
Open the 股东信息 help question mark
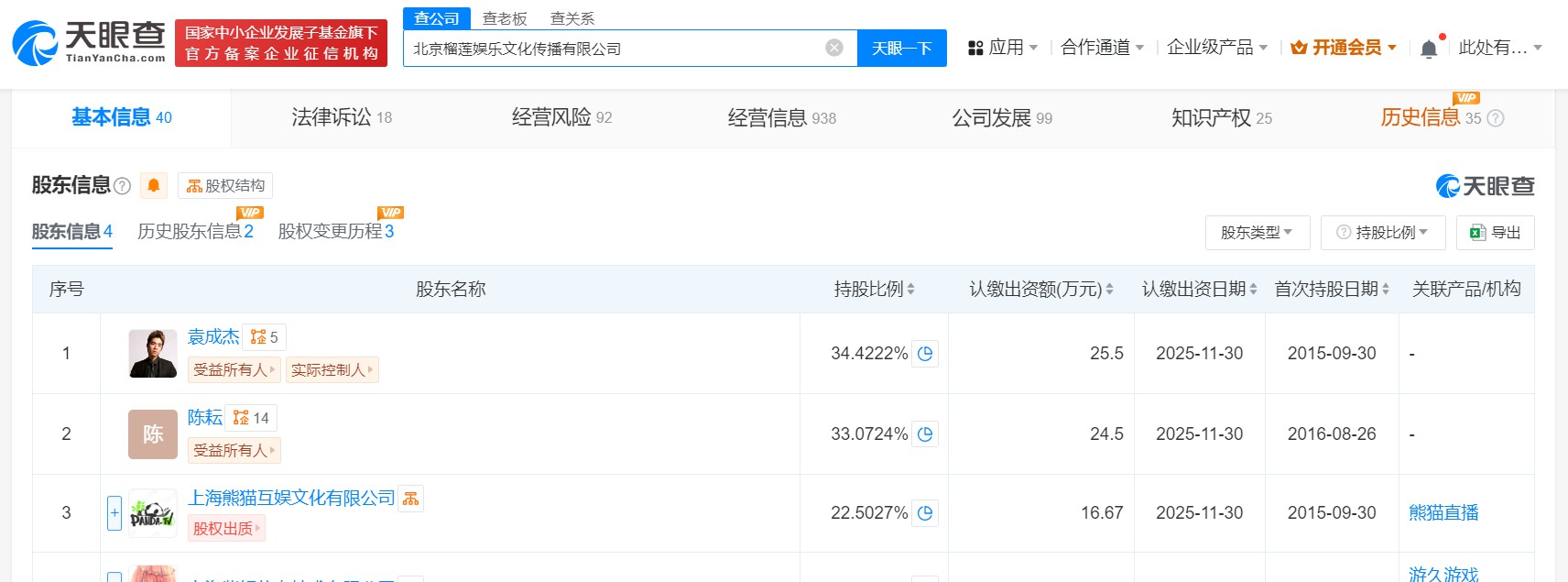(122, 186)
